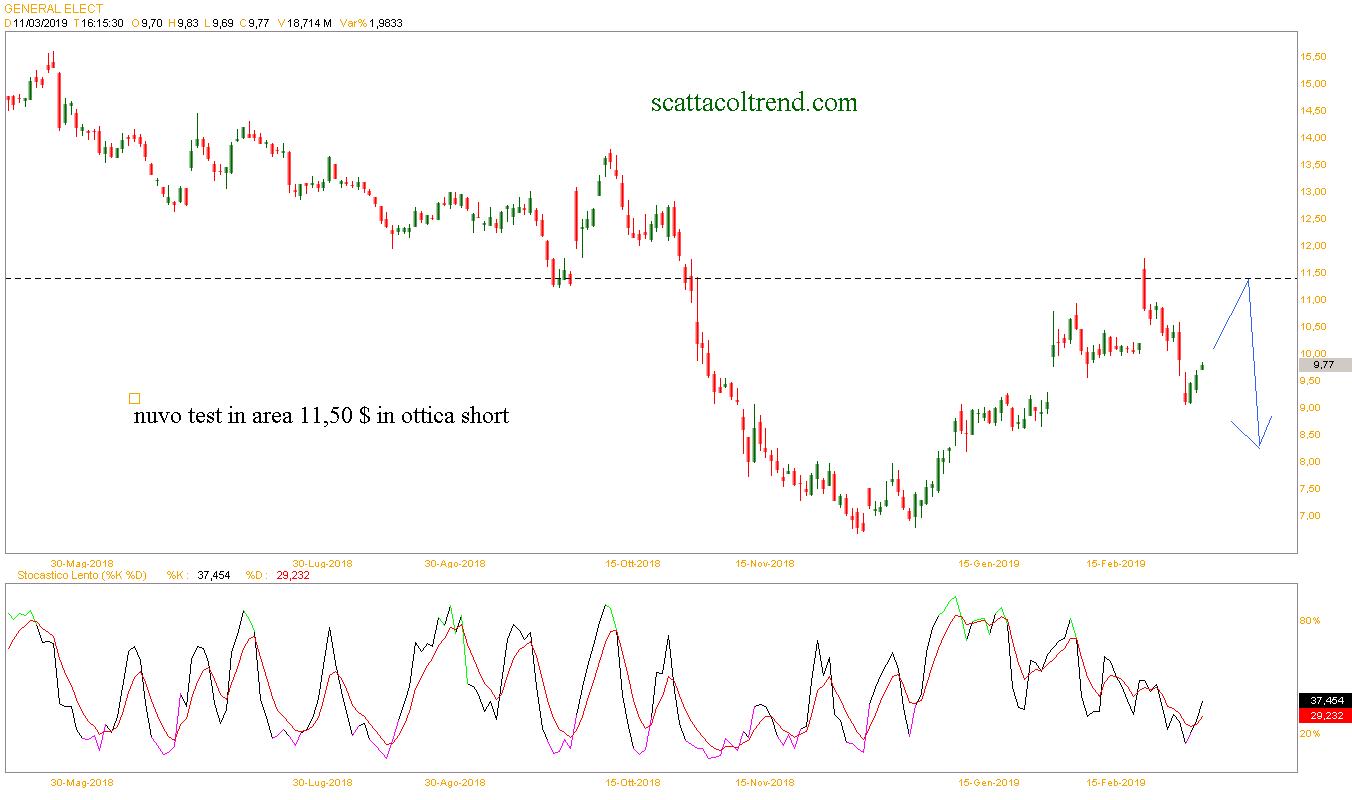Click the 20% level on the stochastic scale

point(1309,734)
